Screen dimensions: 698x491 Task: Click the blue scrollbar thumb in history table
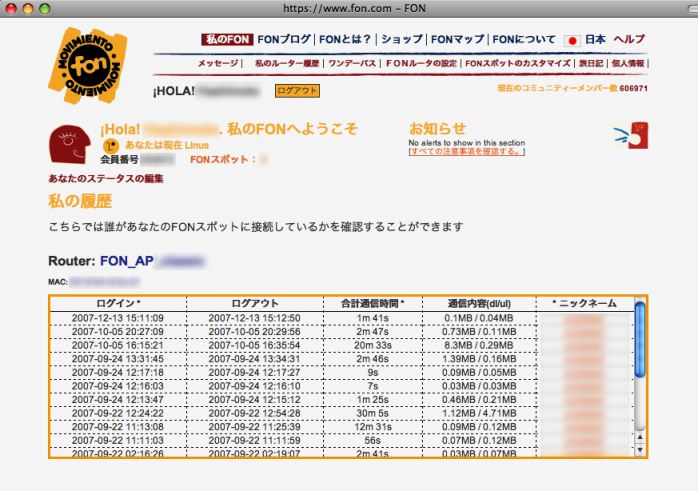click(640, 340)
